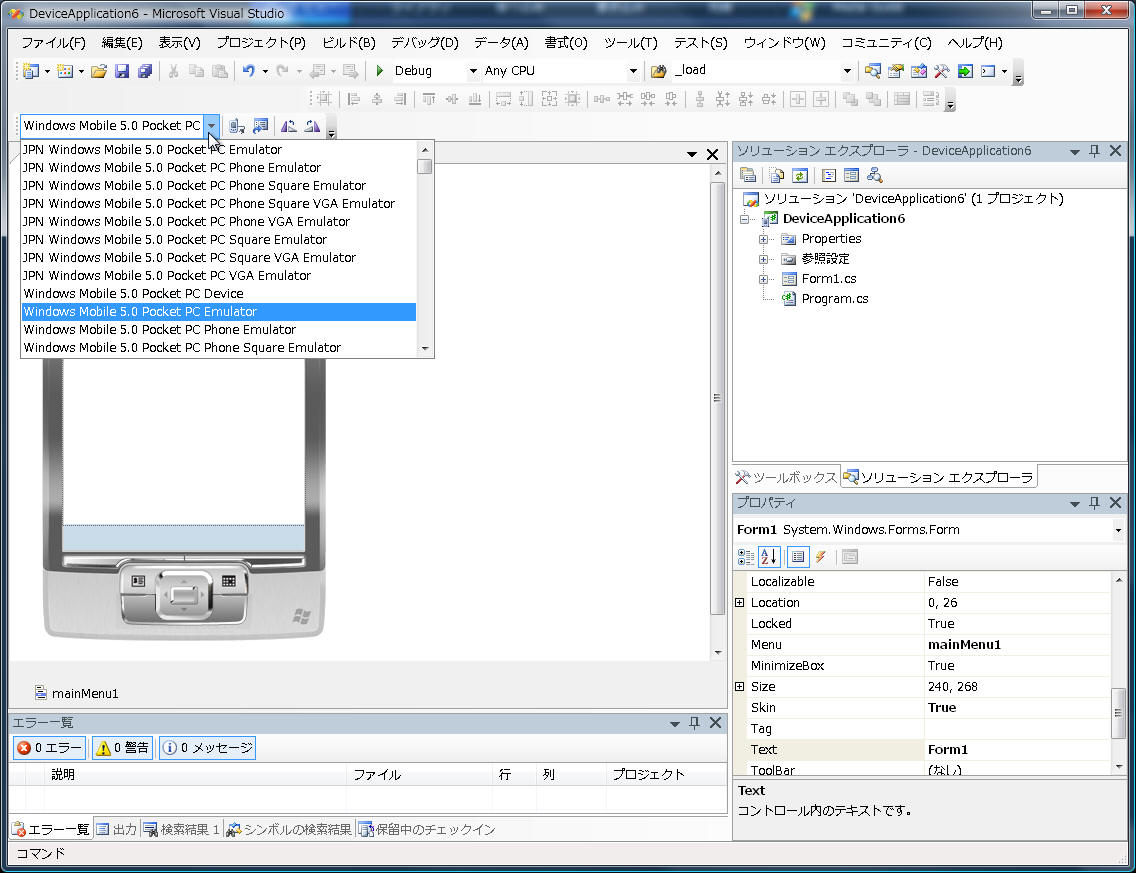Expand the Form1.cs node

(763, 279)
